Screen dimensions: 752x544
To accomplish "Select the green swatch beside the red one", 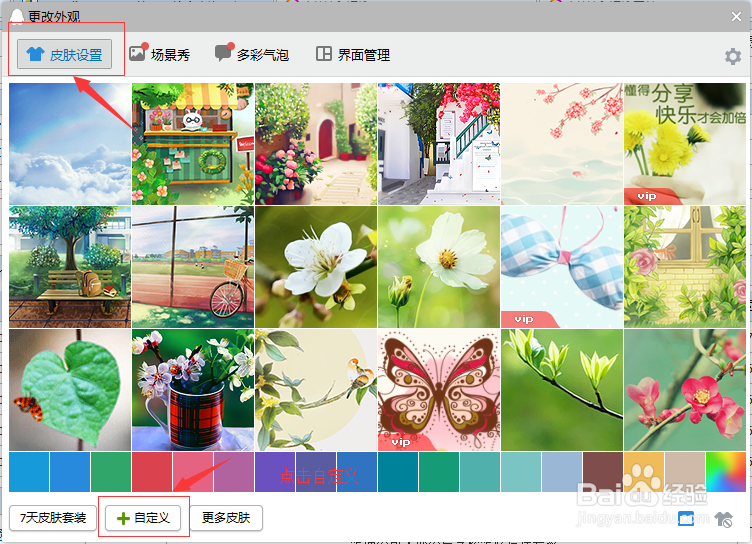I will [x=111, y=472].
